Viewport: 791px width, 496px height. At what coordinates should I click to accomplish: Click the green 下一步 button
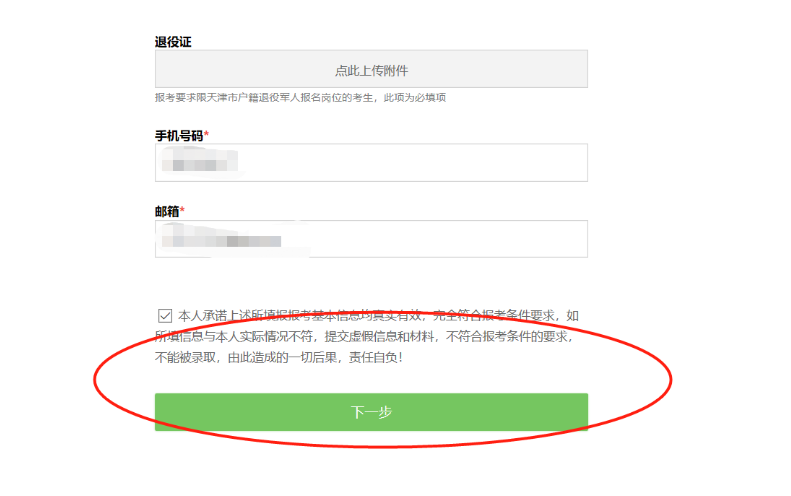pyautogui.click(x=371, y=412)
